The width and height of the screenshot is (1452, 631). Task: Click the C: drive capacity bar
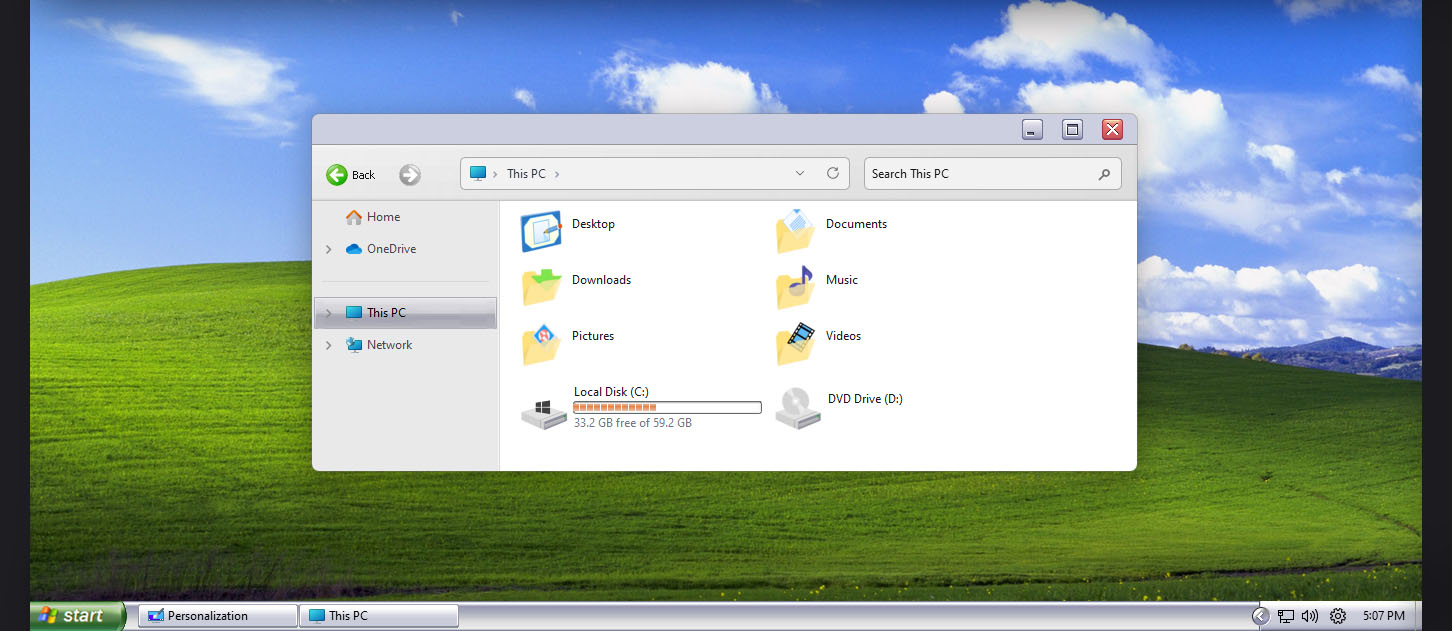666,407
